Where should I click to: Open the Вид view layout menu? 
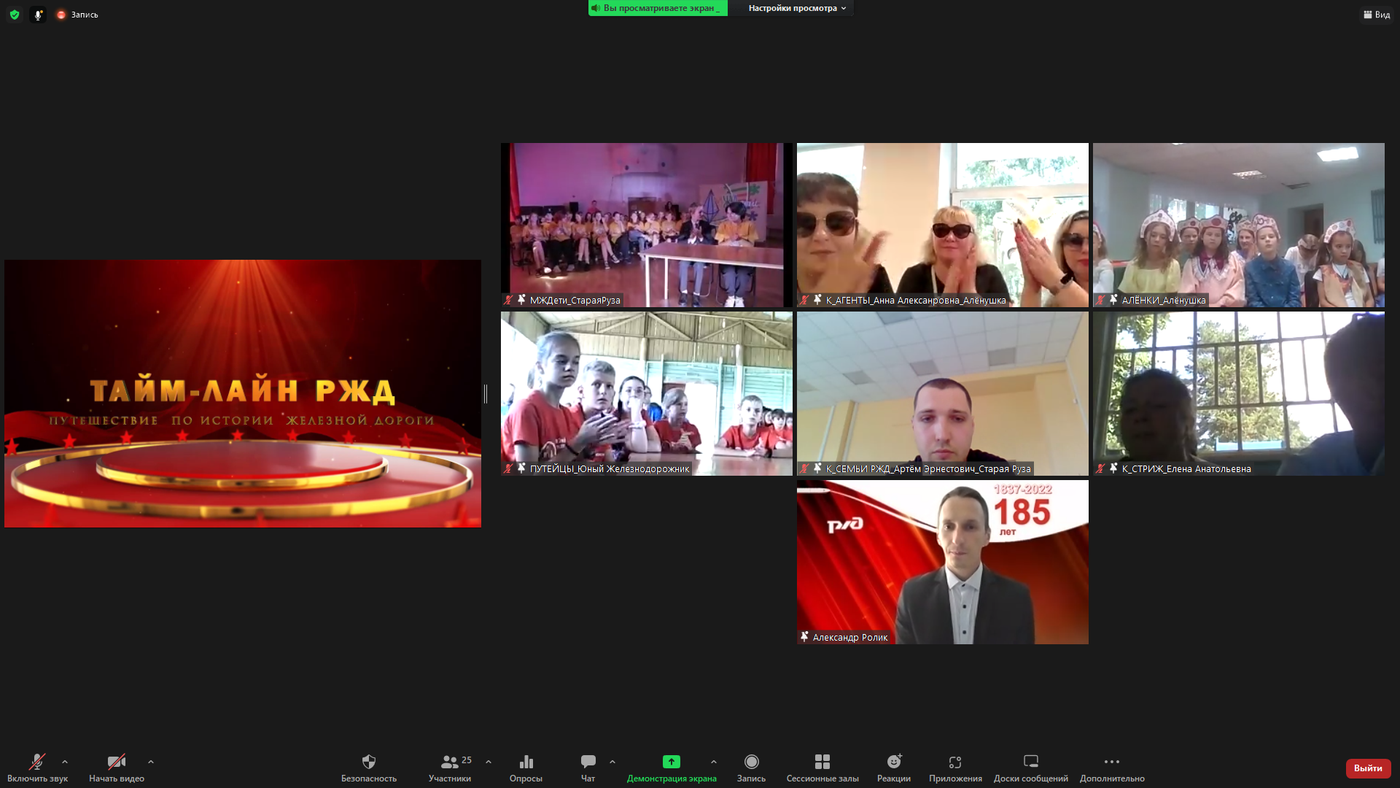click(x=1374, y=15)
